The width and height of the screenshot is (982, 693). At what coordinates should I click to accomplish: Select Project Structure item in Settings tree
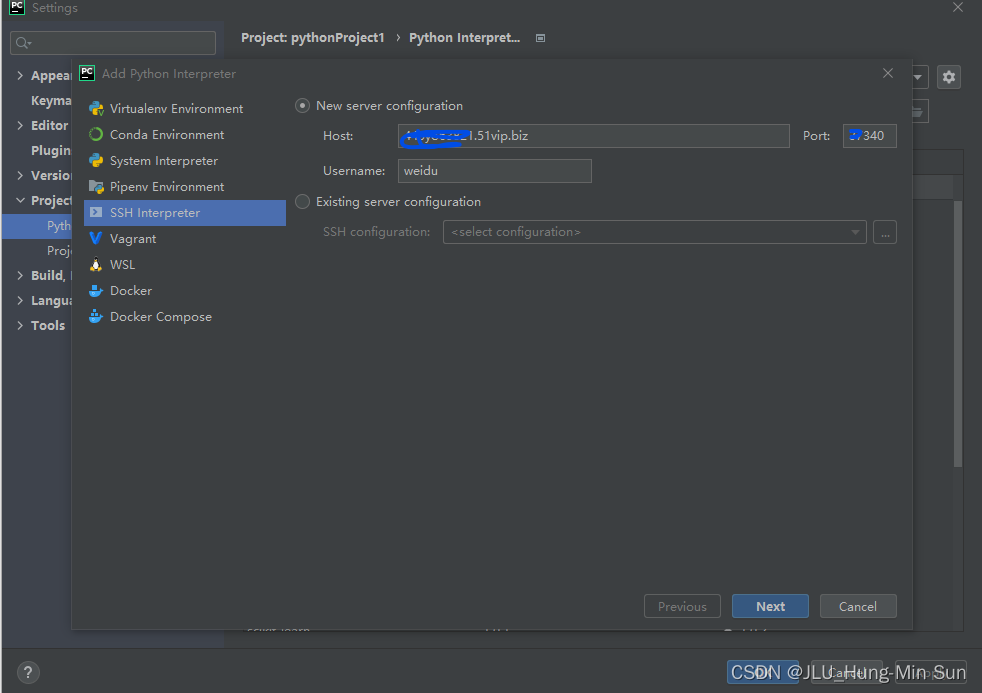59,251
